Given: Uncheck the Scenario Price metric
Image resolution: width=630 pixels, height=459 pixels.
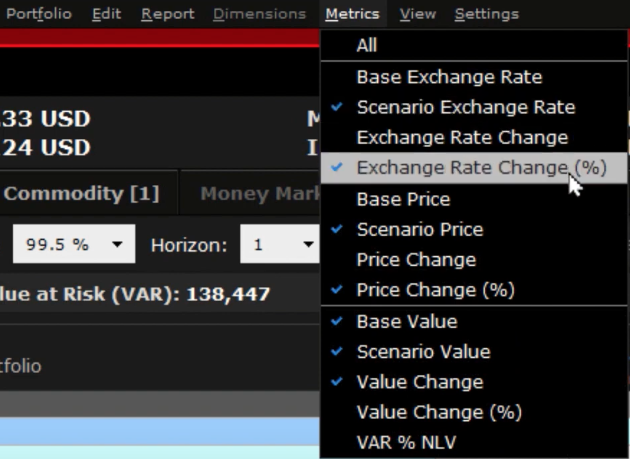Looking at the screenshot, I should click(419, 229).
